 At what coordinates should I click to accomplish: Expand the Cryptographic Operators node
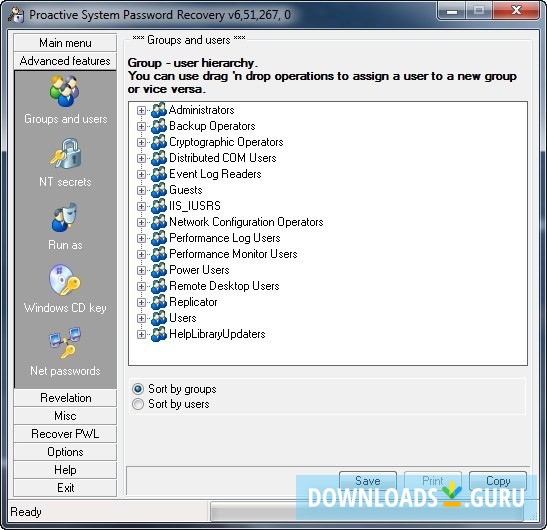point(141,142)
